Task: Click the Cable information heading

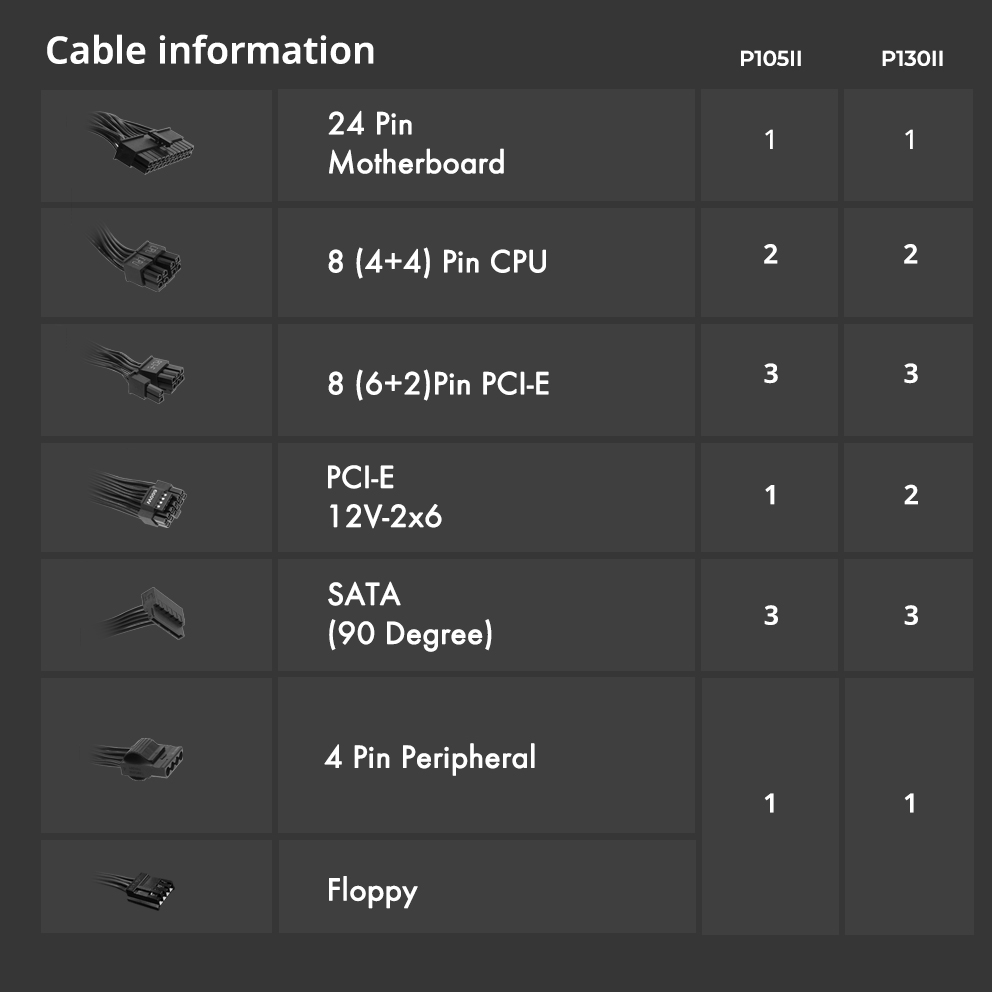Action: tap(210, 51)
